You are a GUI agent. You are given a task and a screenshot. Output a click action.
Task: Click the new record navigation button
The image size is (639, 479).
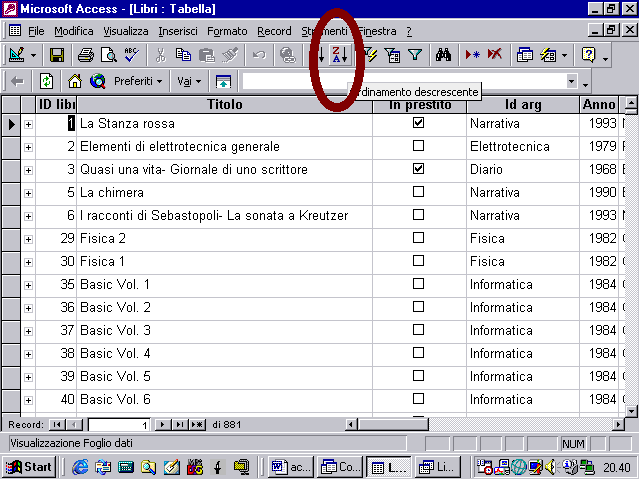(x=197, y=425)
